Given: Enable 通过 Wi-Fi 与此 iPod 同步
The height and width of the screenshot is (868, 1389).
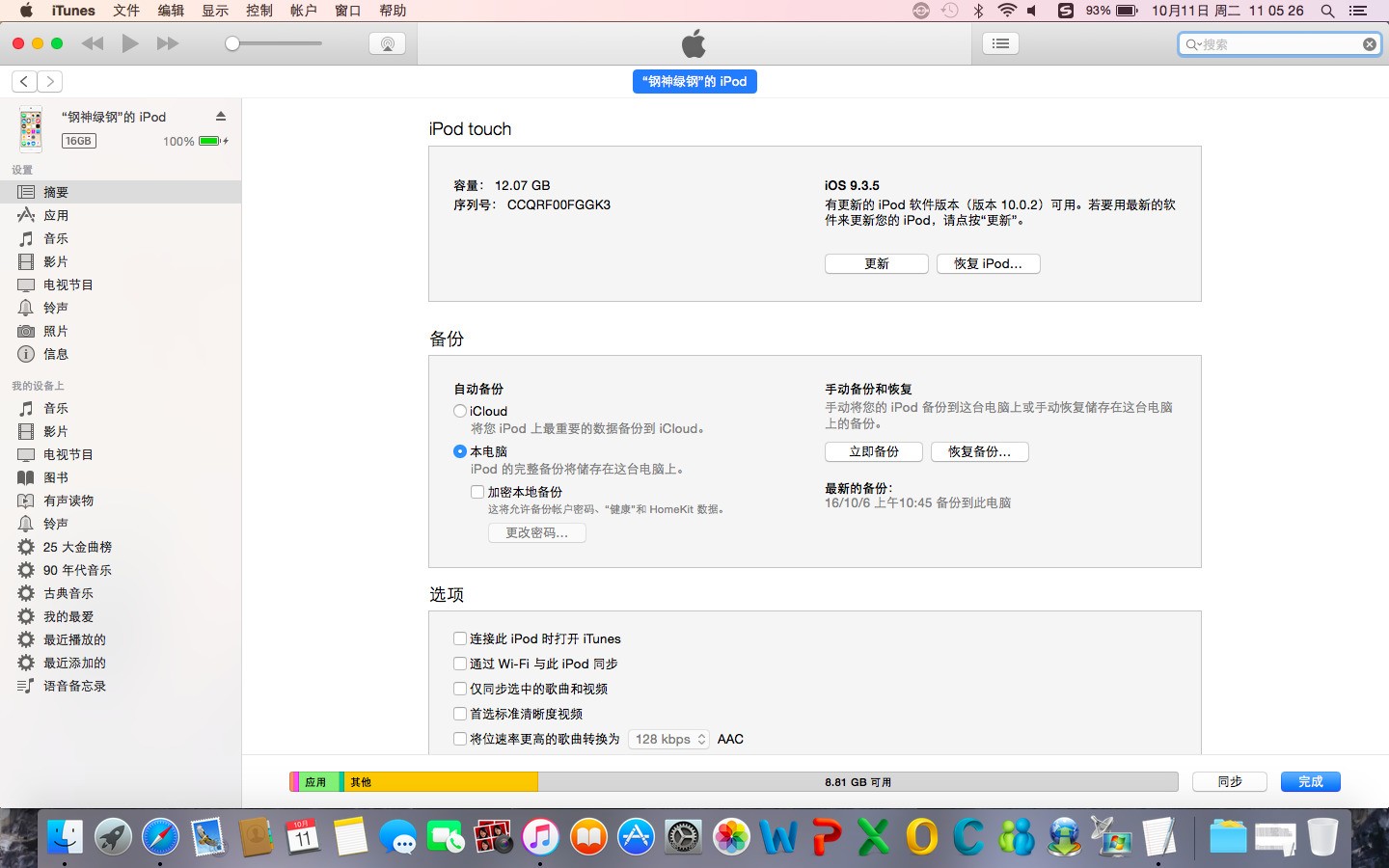Looking at the screenshot, I should pyautogui.click(x=460, y=664).
